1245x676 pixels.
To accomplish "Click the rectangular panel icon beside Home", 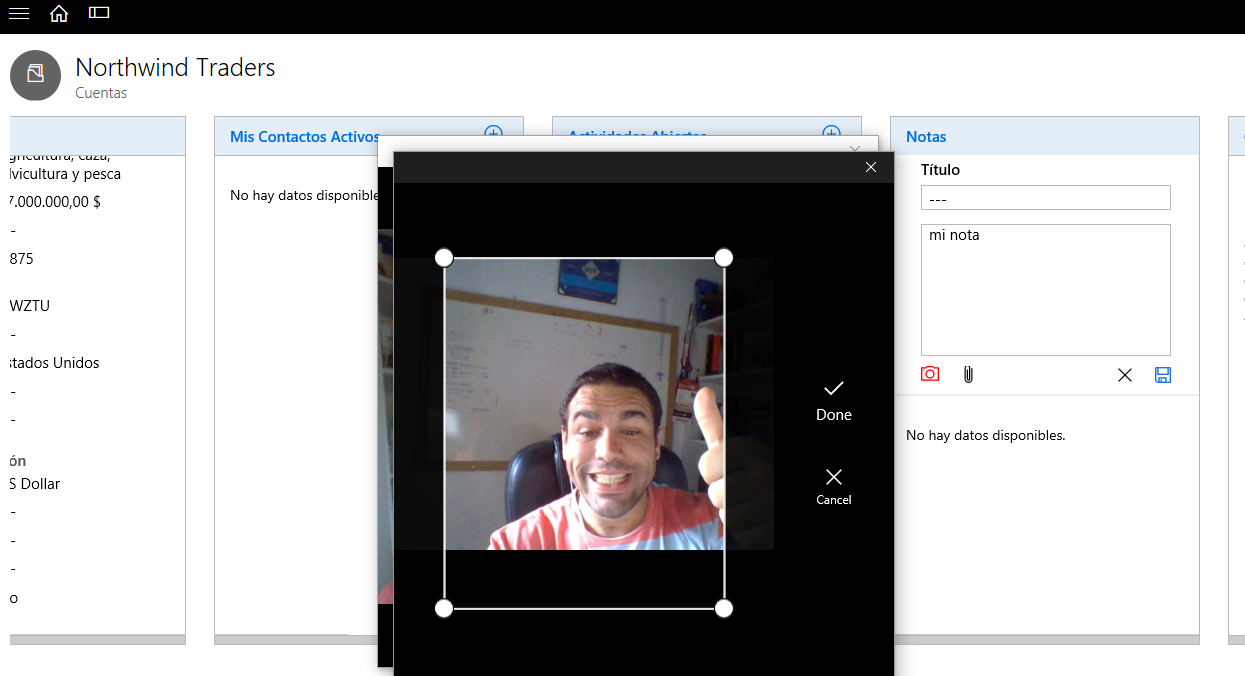I will click(99, 13).
